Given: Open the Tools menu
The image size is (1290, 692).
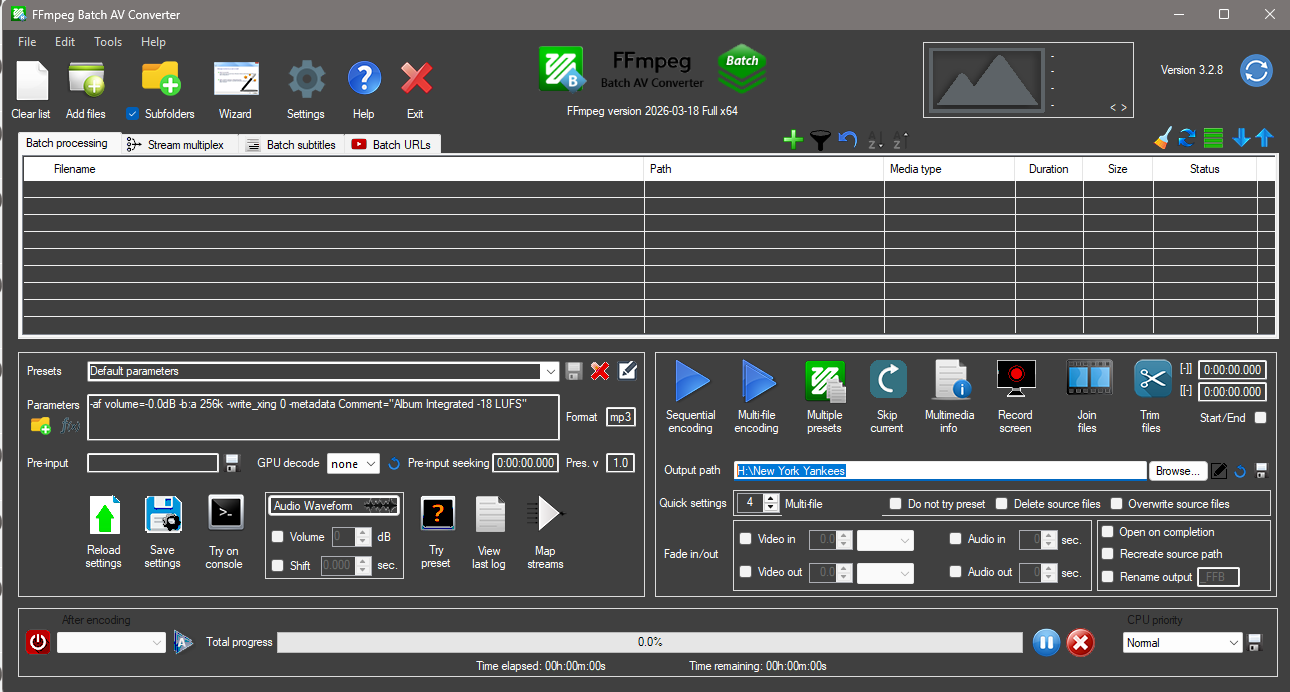Looking at the screenshot, I should pyautogui.click(x=108, y=42).
